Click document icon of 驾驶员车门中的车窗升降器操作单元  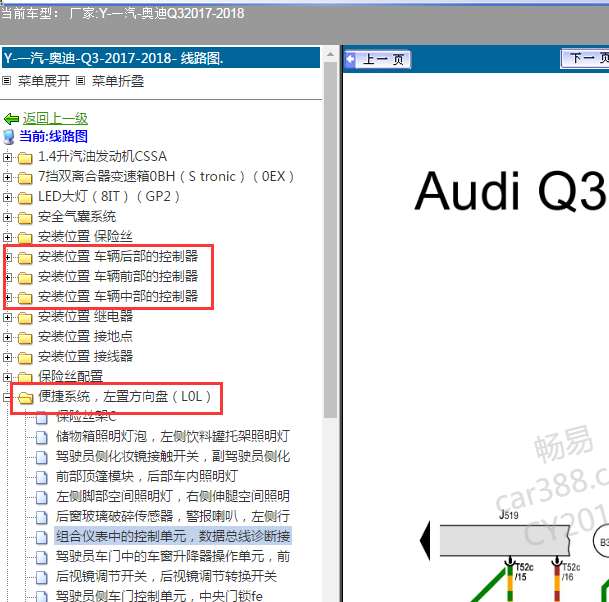click(42, 558)
